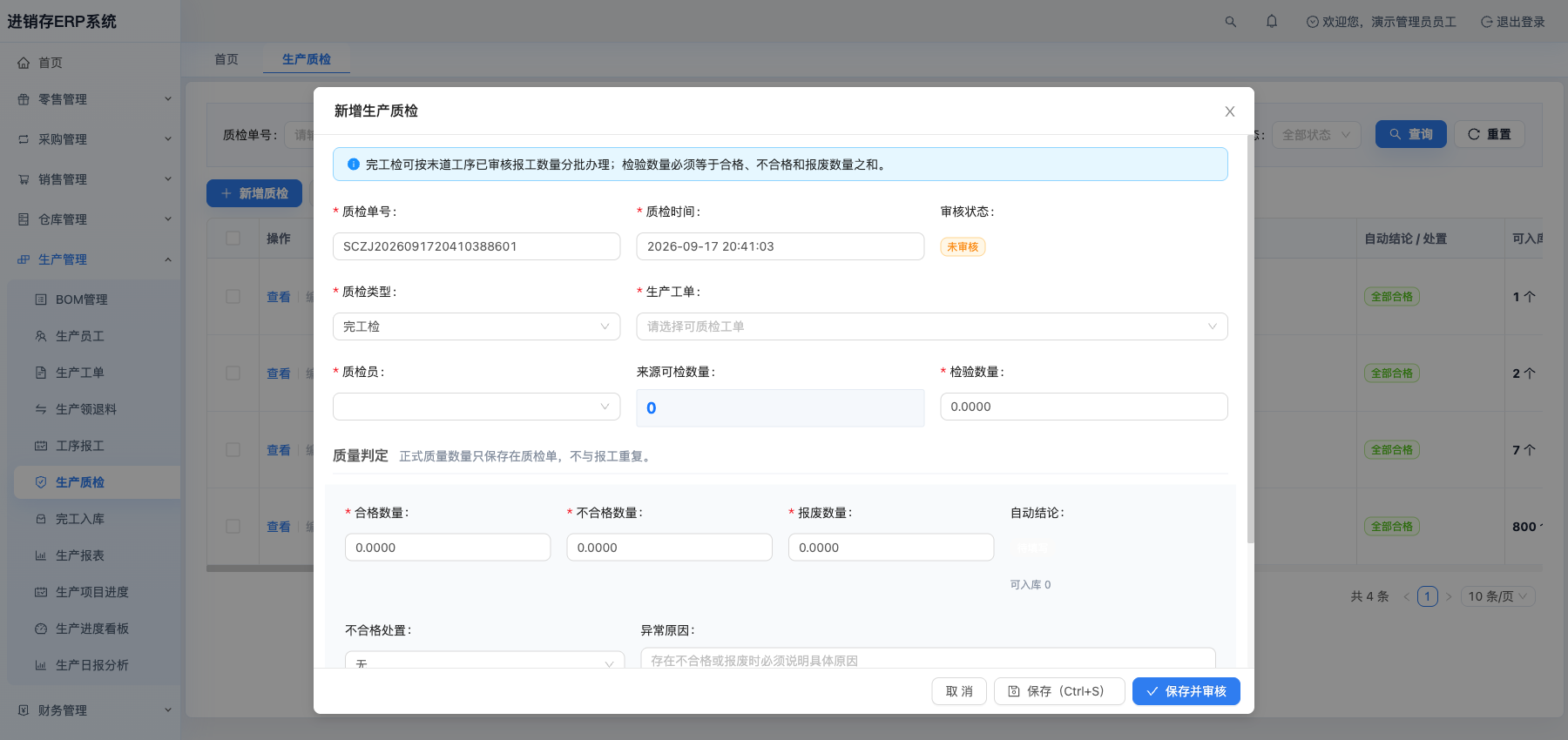Tick the checkbox of the 7 个 row
1568x740 pixels.
[x=233, y=450]
